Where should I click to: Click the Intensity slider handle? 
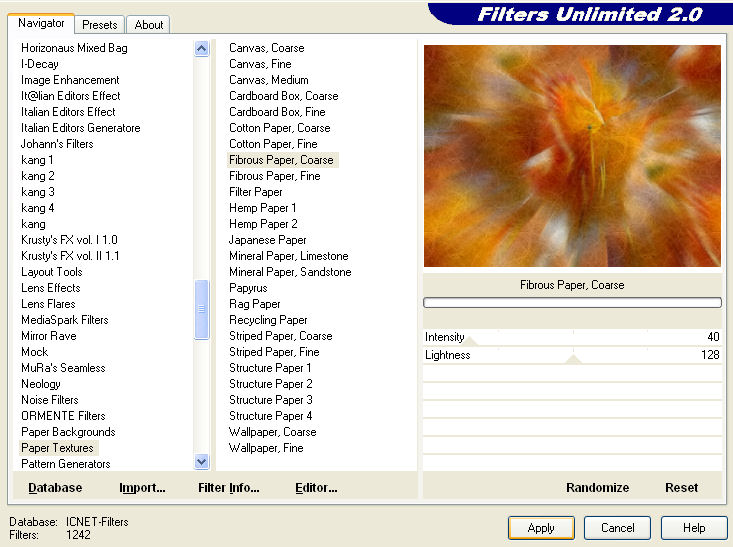coord(470,341)
